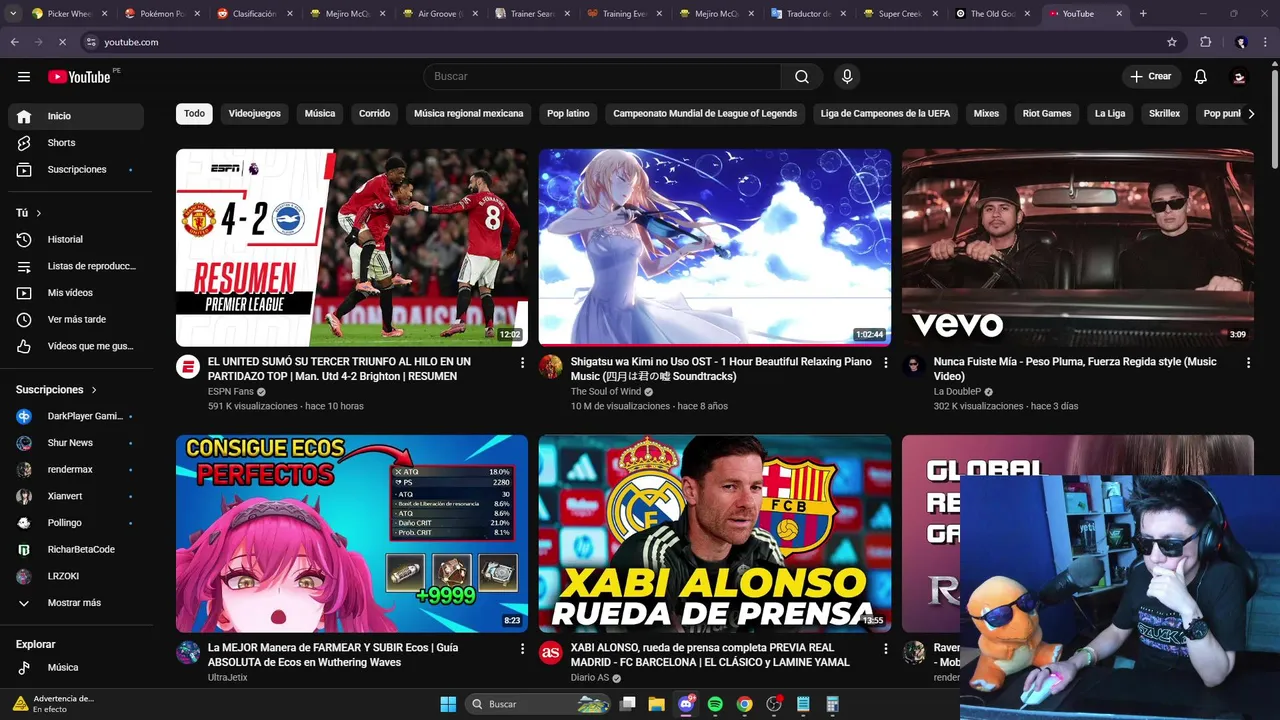This screenshot has width=1280, height=720.
Task: Open Shur News subscription channel
Action: pyautogui.click(x=76, y=443)
